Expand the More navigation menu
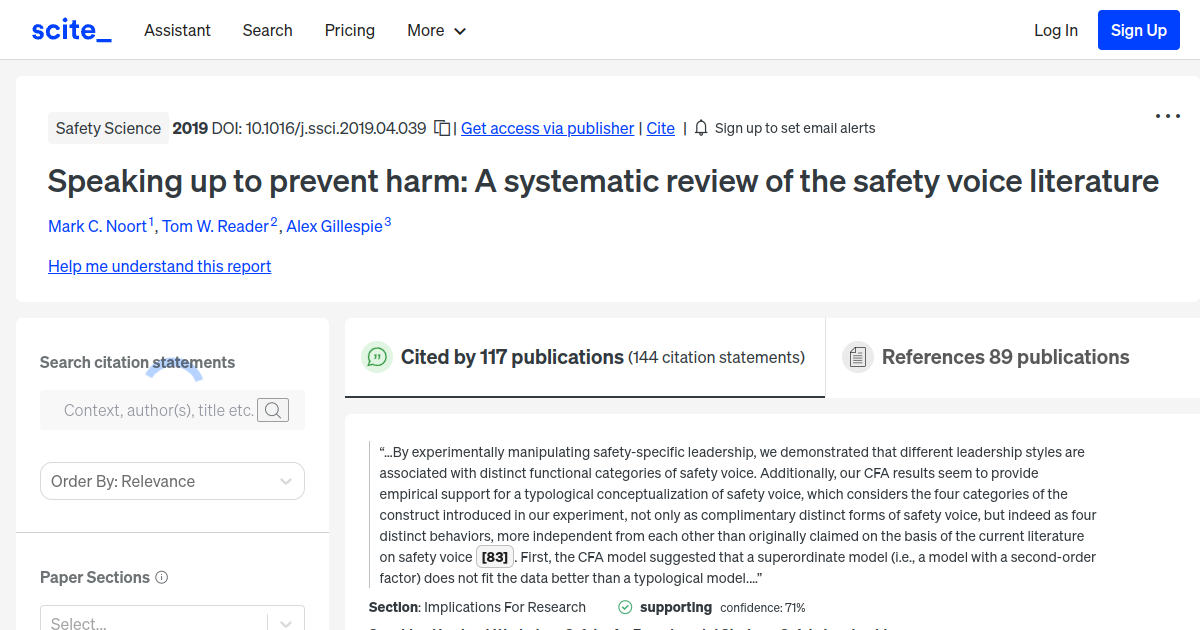The width and height of the screenshot is (1200, 630). [x=436, y=30]
